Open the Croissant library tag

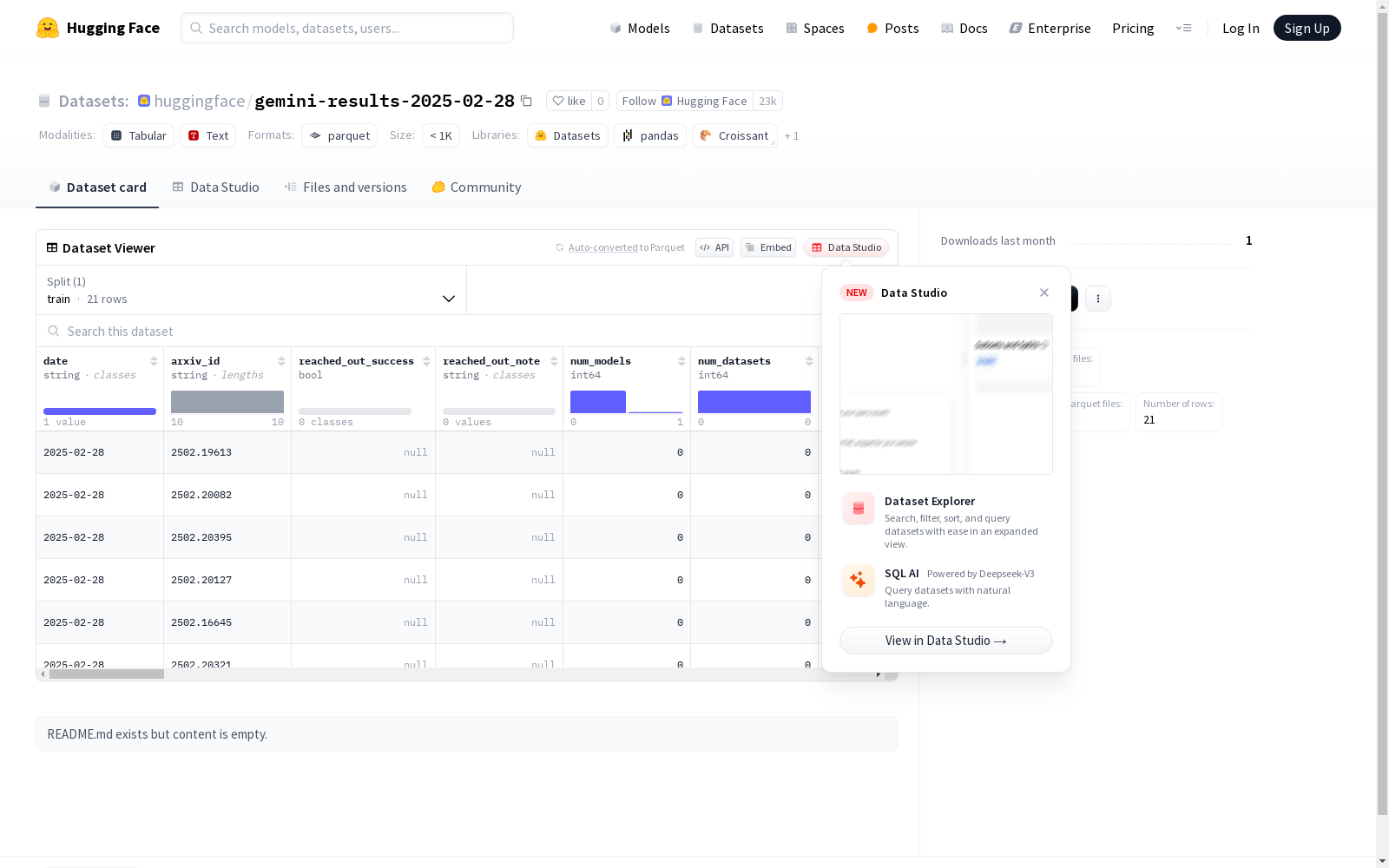[734, 135]
